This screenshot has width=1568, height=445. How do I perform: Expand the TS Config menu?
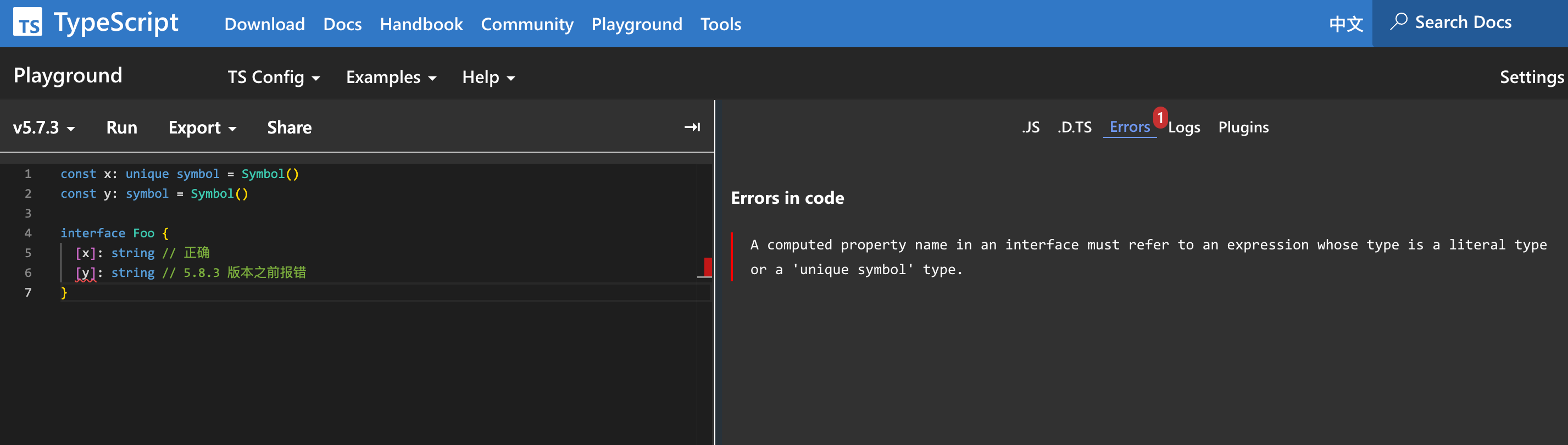pos(273,77)
